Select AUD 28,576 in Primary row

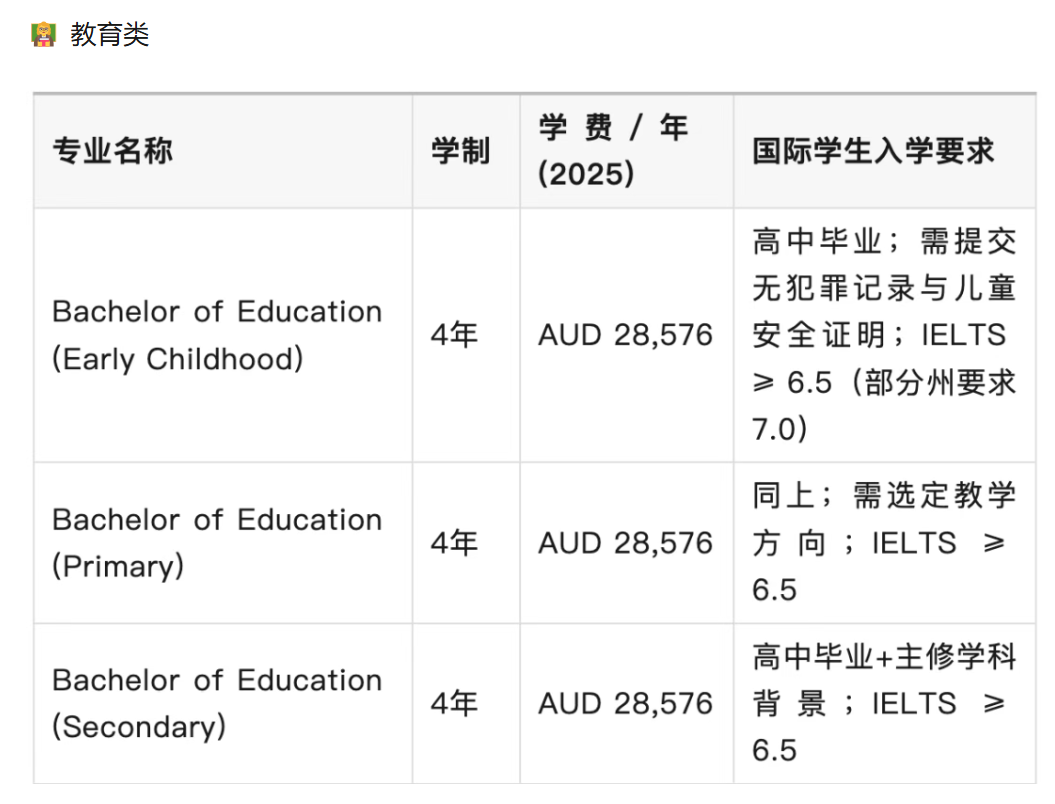(625, 543)
